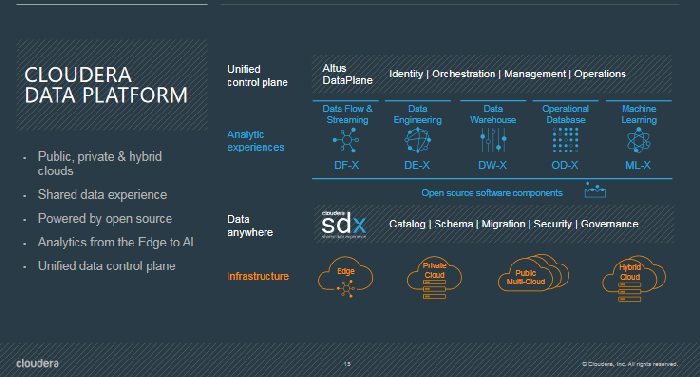Screen dimensions: 700x377
Task: Click the Machine Learning atom icon
Action: (x=638, y=140)
